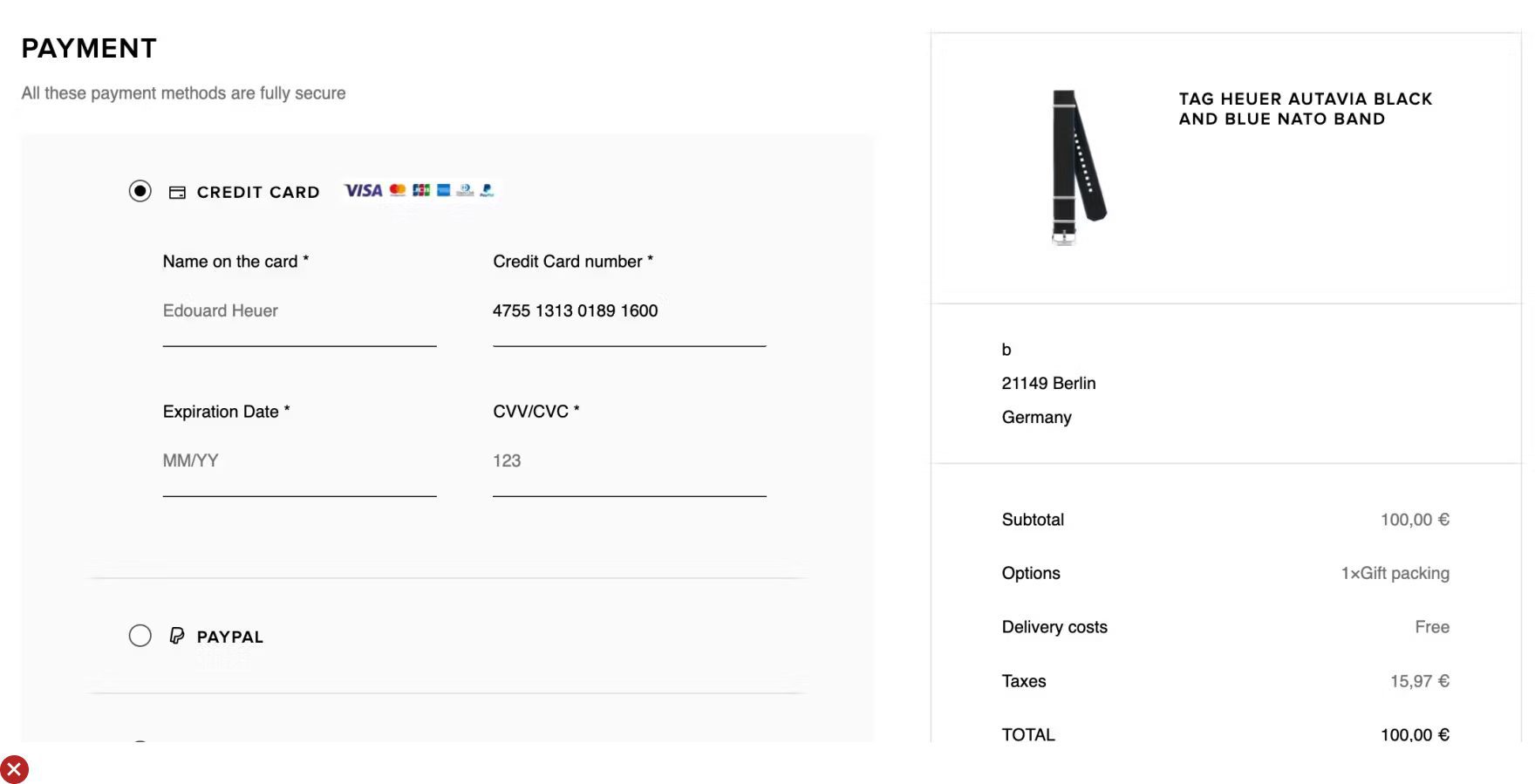Click the red X error icon

coord(14,769)
